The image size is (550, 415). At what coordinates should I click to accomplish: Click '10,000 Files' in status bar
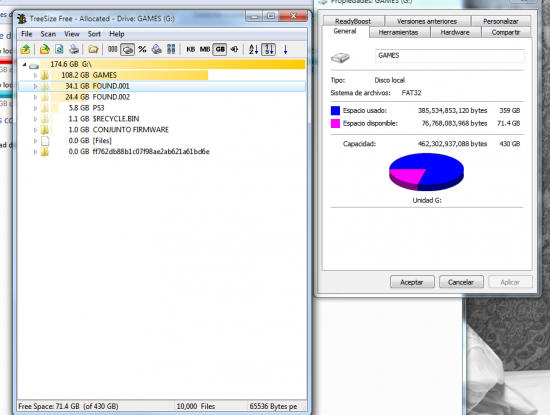coord(196,406)
